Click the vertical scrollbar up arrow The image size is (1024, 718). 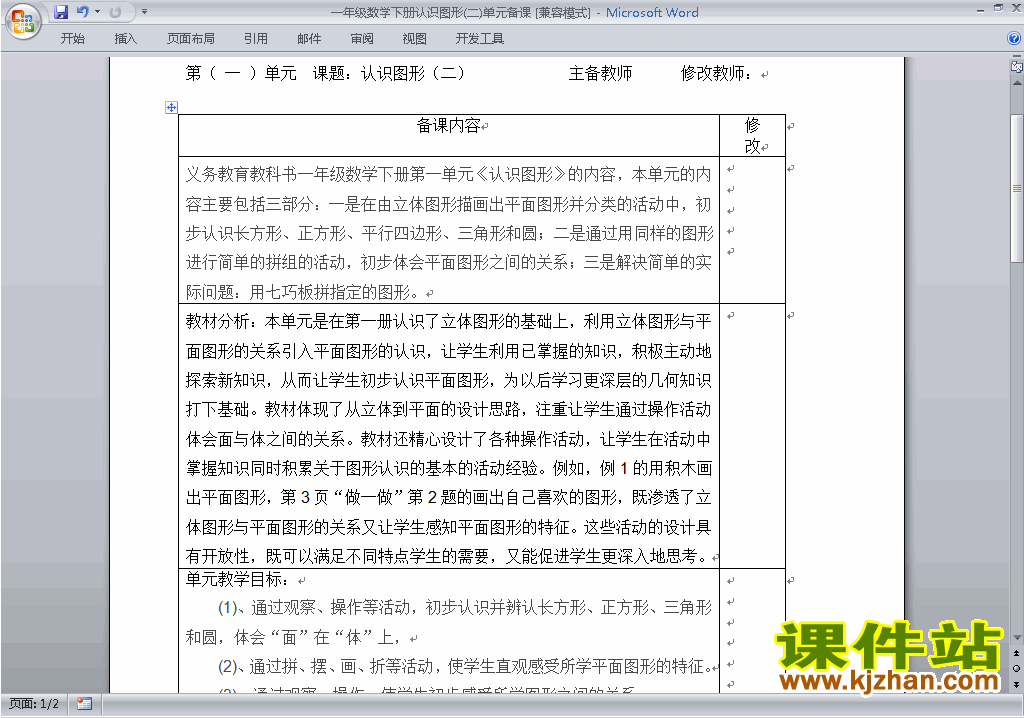click(1017, 83)
